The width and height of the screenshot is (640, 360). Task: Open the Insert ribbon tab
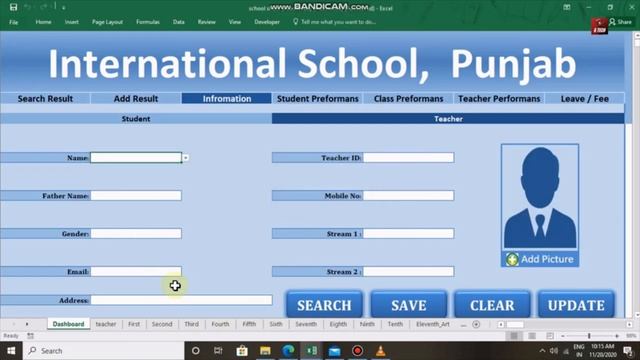pos(71,22)
